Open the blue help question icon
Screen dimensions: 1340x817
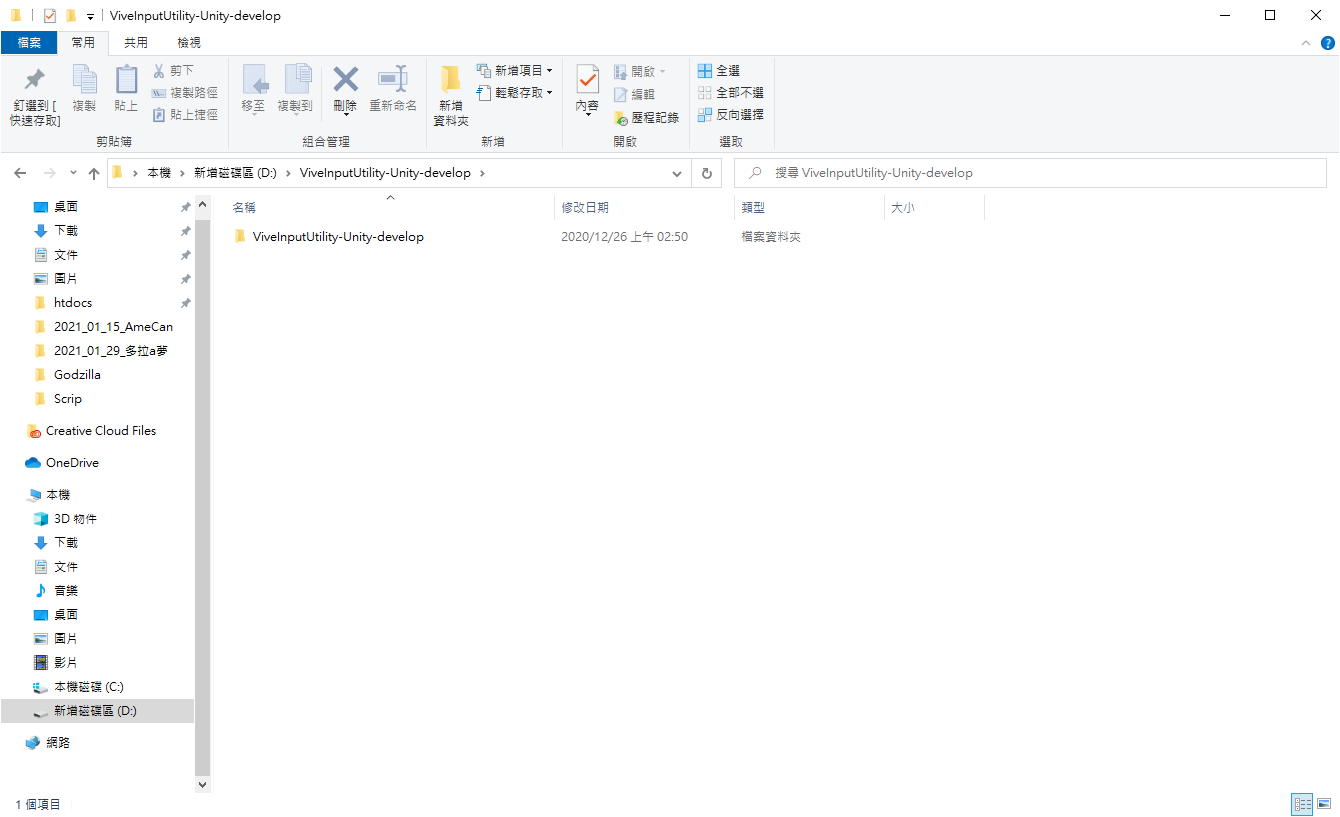pyautogui.click(x=1328, y=43)
